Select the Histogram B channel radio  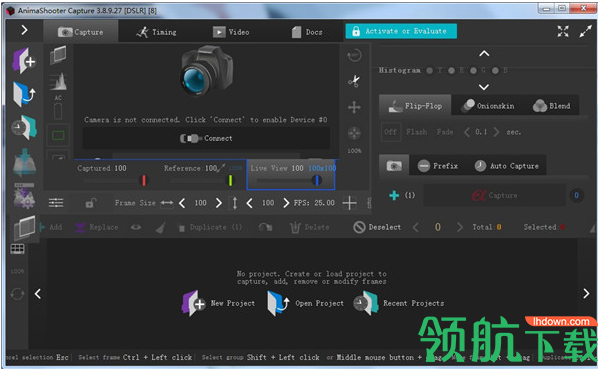[495, 71]
